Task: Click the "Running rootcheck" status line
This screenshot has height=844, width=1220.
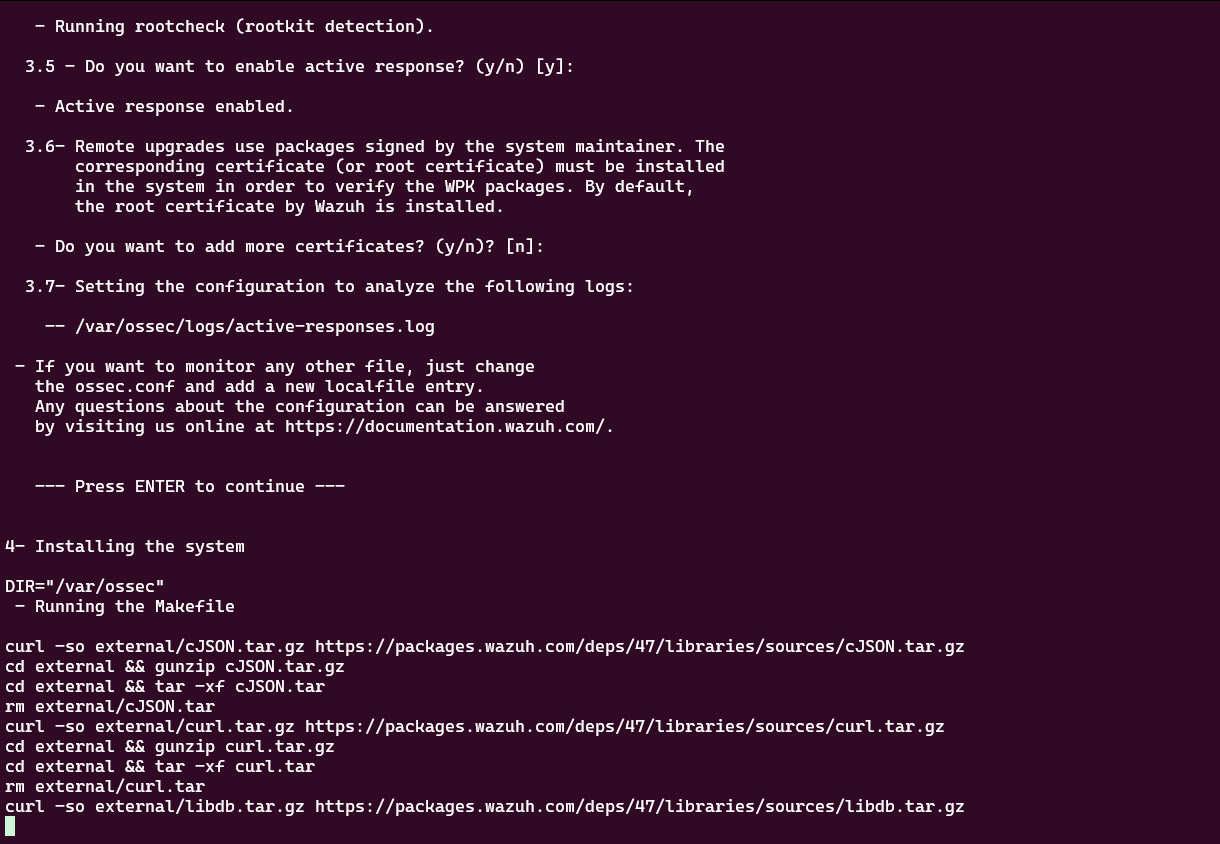Action: coord(234,26)
